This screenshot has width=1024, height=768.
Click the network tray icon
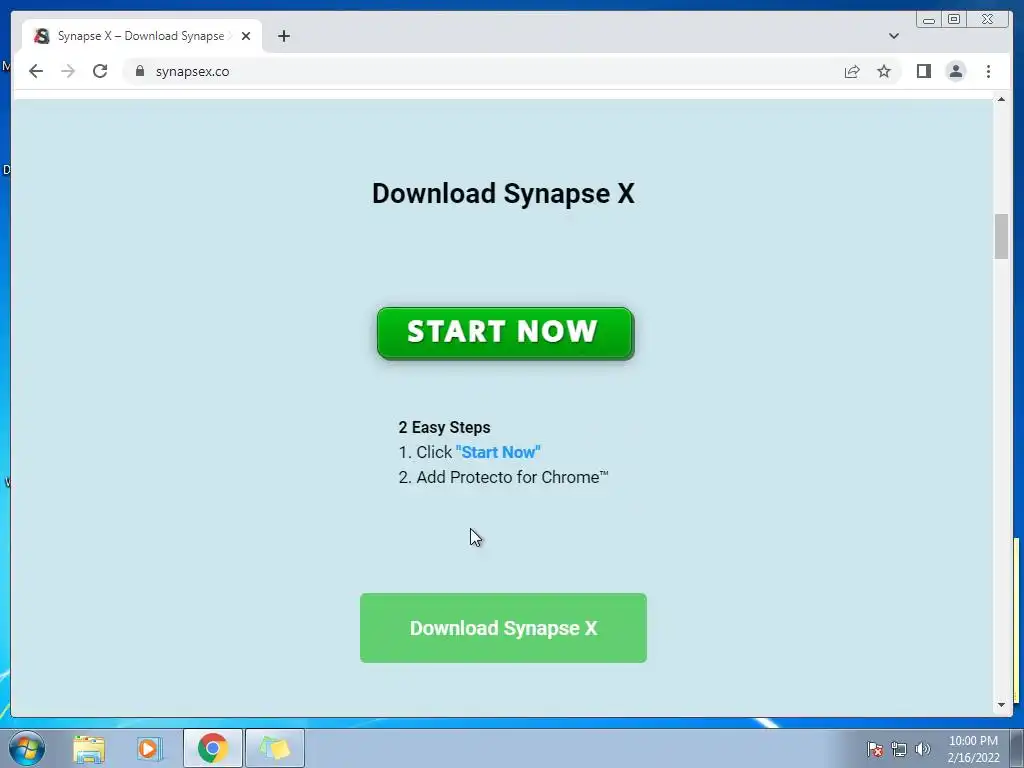899,749
